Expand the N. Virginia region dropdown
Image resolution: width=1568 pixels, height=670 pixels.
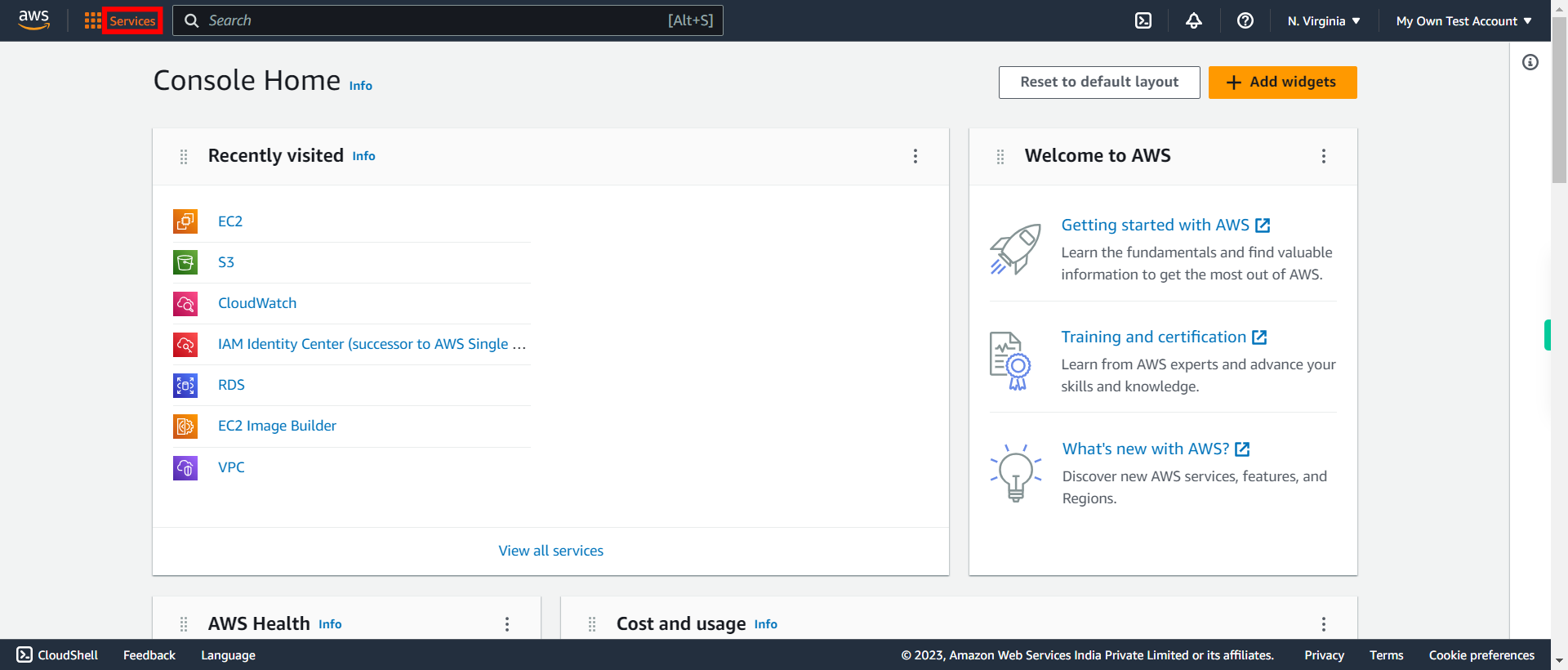point(1324,21)
